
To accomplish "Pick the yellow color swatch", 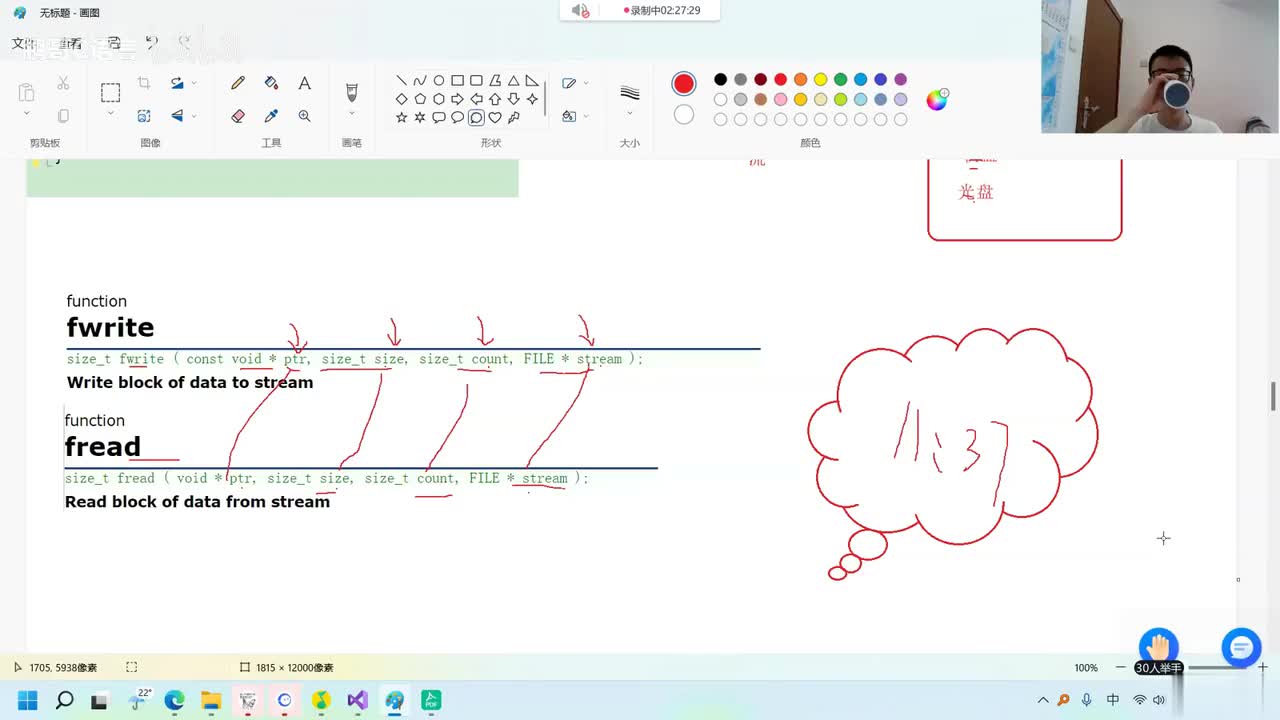I will (x=820, y=79).
